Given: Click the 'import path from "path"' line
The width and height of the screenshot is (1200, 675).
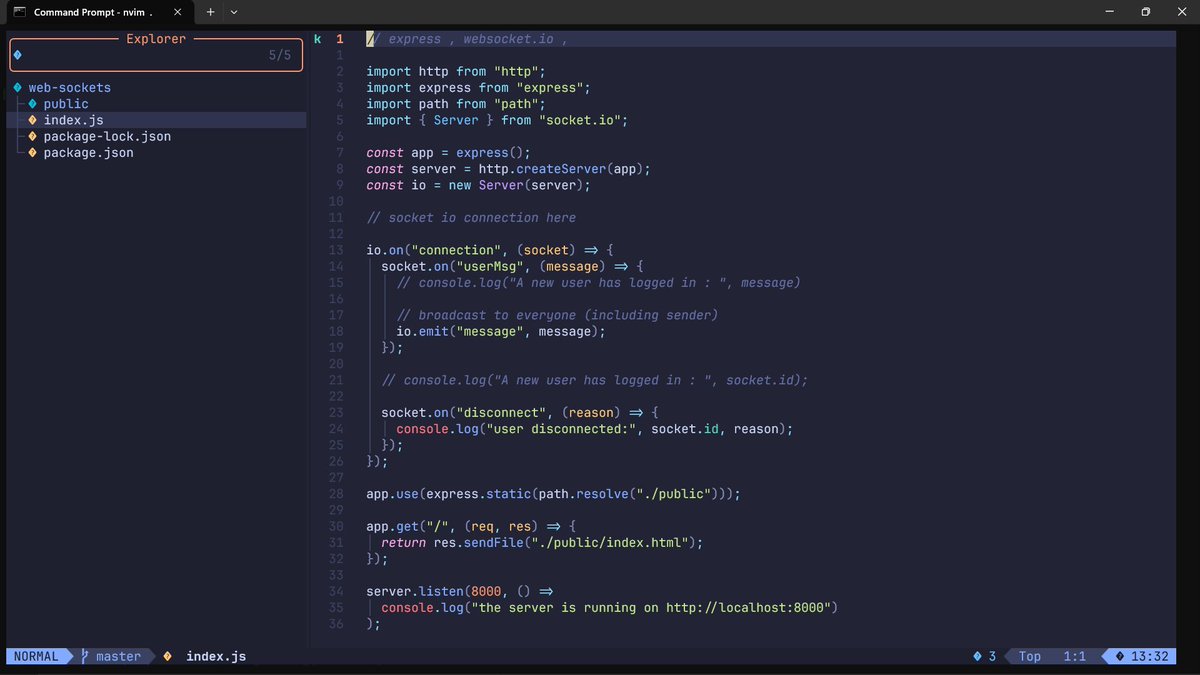Looking at the screenshot, I should [455, 104].
